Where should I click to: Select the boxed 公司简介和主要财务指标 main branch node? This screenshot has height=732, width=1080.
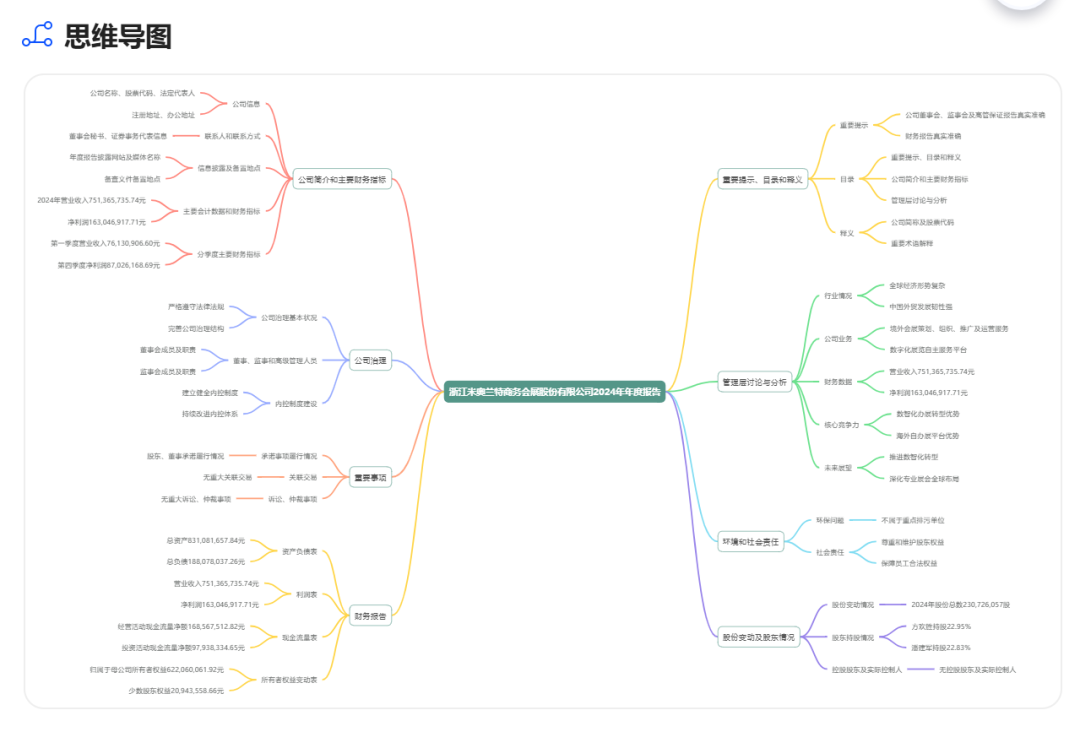point(342,179)
